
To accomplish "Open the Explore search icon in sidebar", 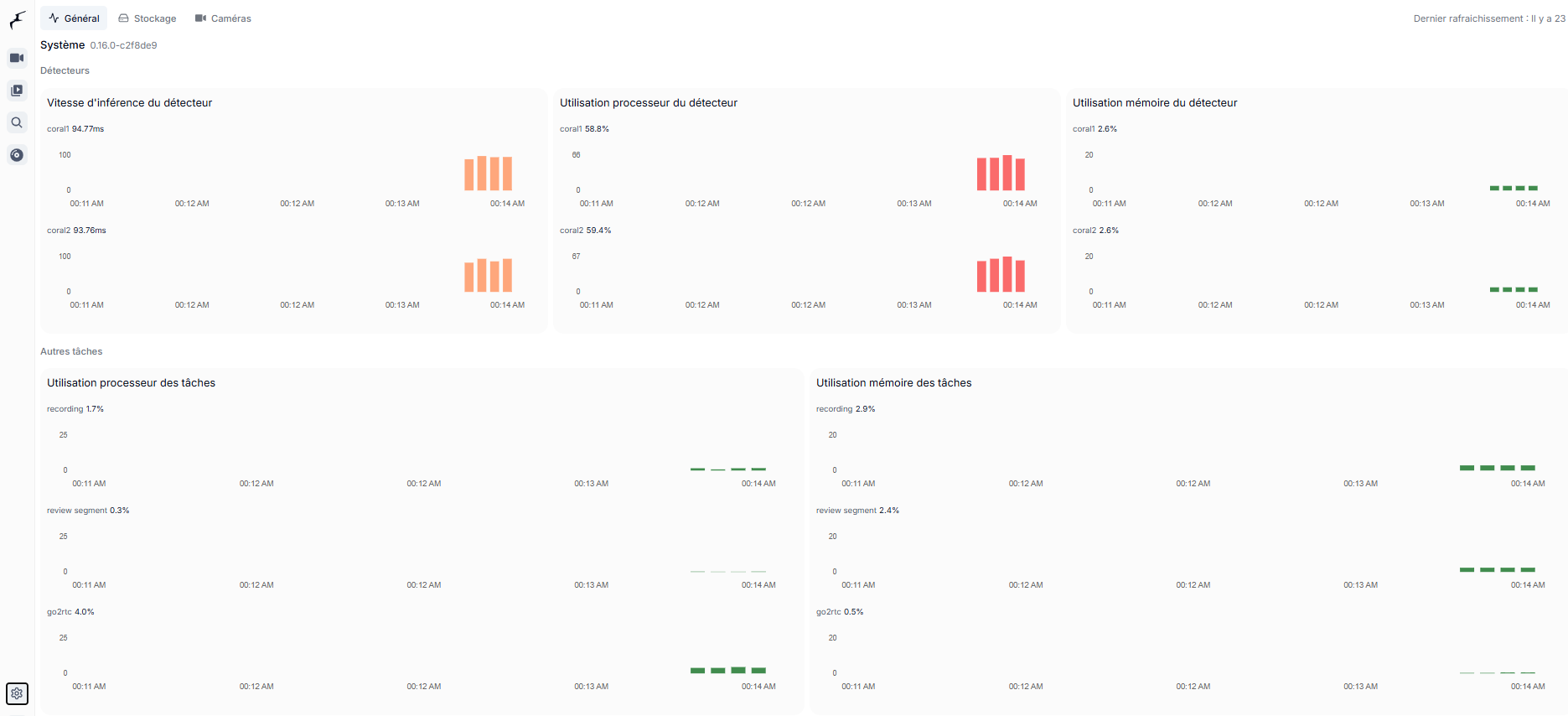I will 17,122.
